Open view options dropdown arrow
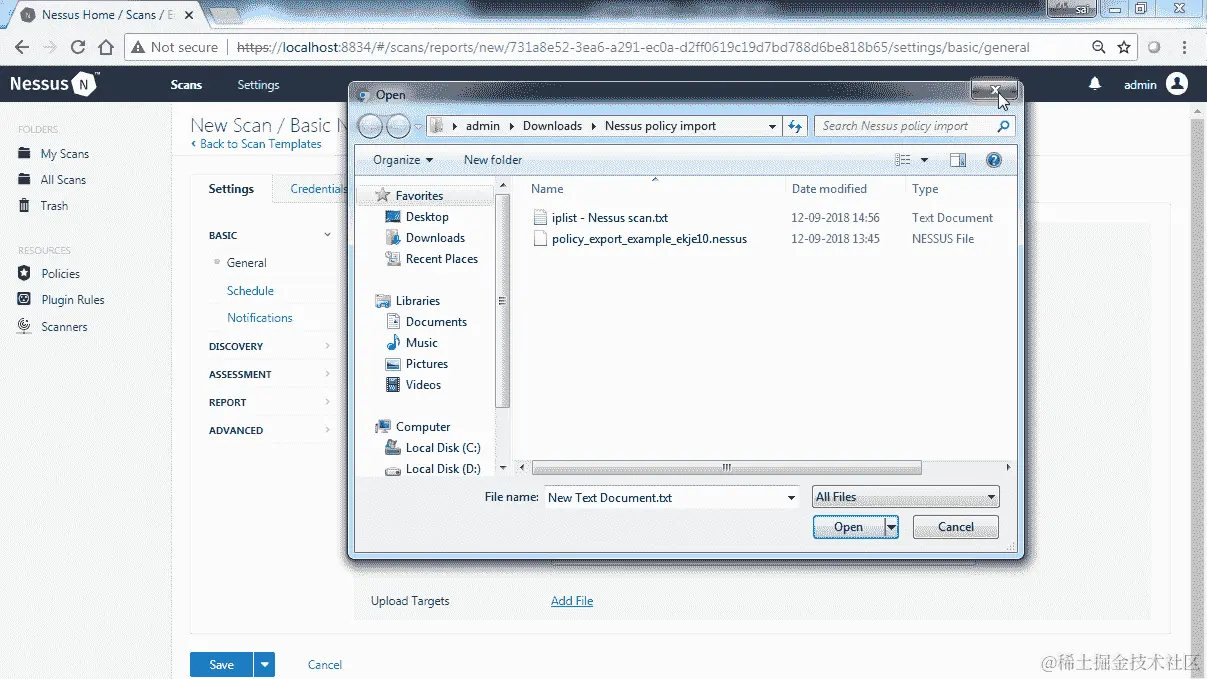 click(x=924, y=160)
